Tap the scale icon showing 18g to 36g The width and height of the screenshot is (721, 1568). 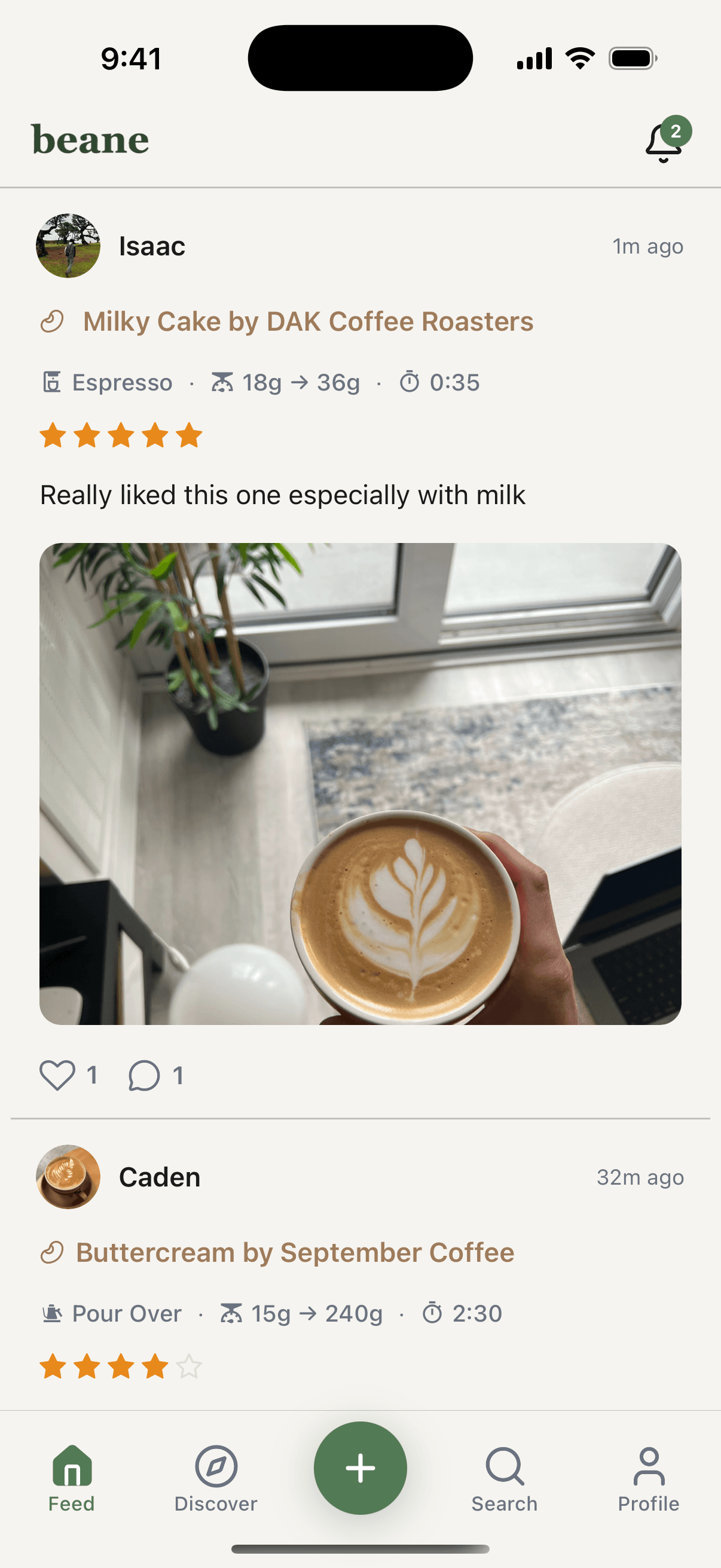(x=222, y=382)
